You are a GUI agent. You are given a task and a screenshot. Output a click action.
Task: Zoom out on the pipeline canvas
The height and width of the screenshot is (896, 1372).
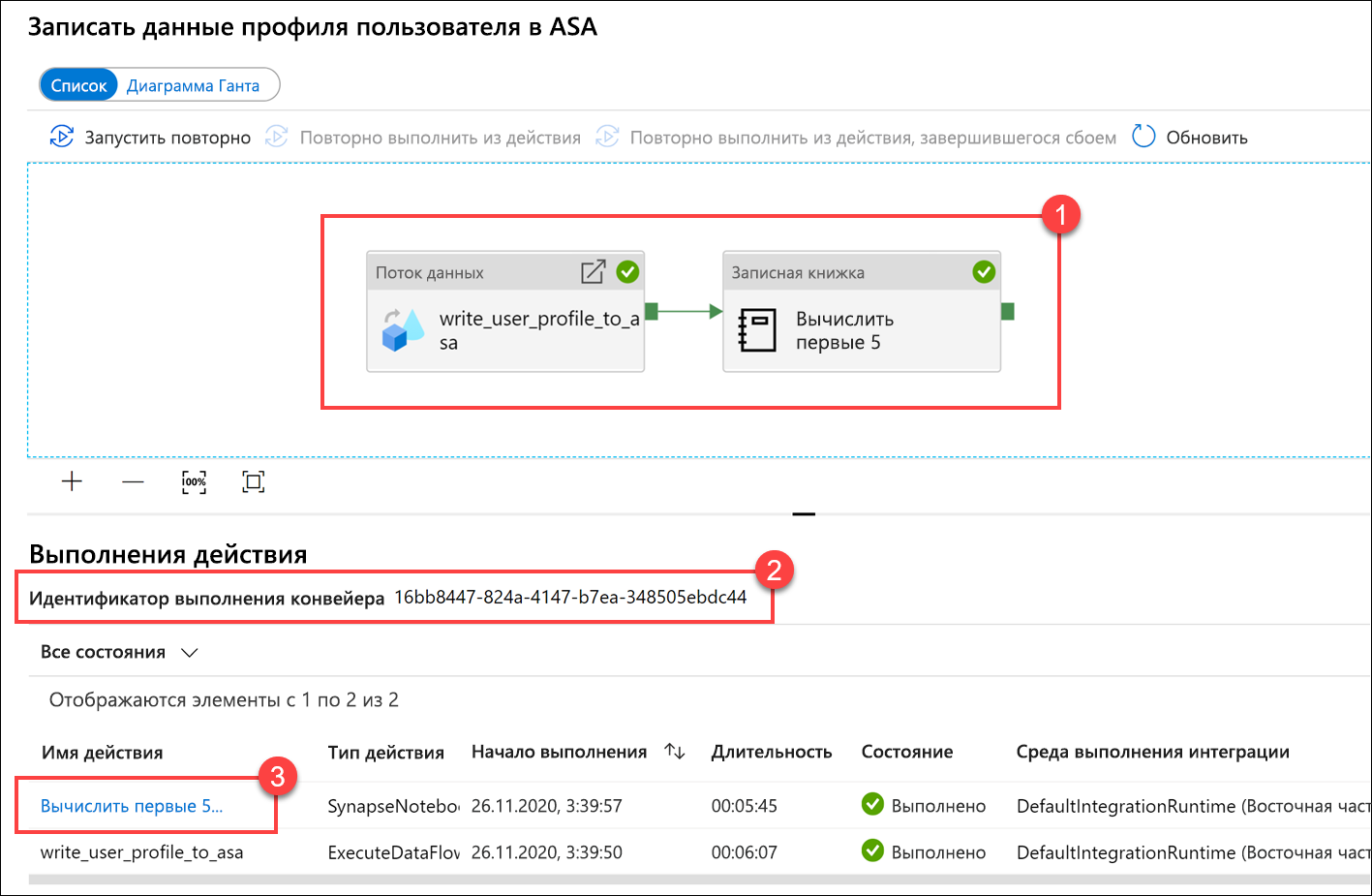pyautogui.click(x=133, y=481)
